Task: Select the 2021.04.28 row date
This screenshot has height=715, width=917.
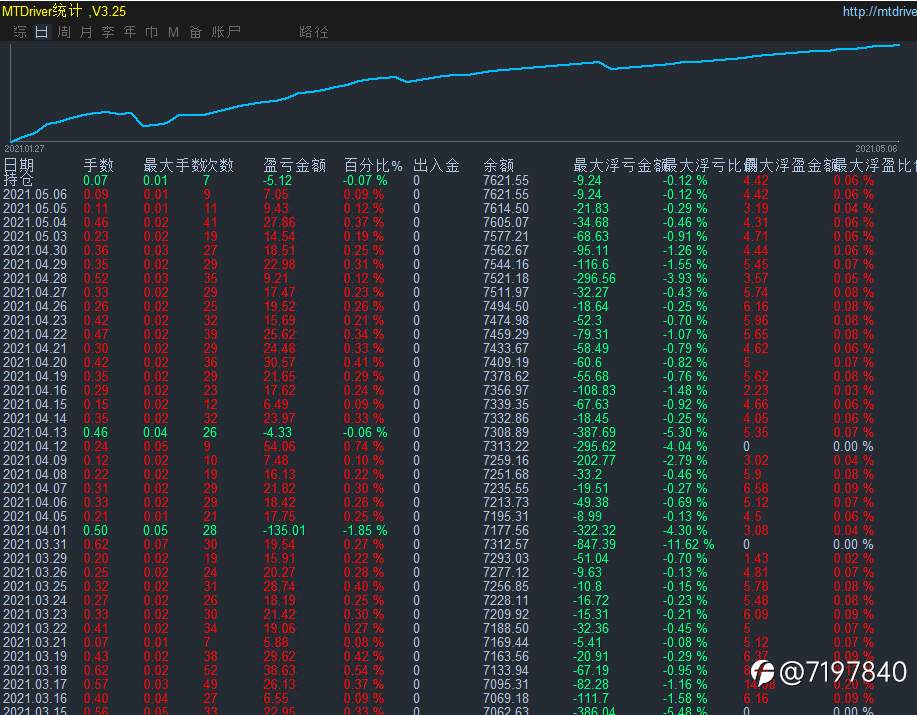Action: (x=35, y=278)
